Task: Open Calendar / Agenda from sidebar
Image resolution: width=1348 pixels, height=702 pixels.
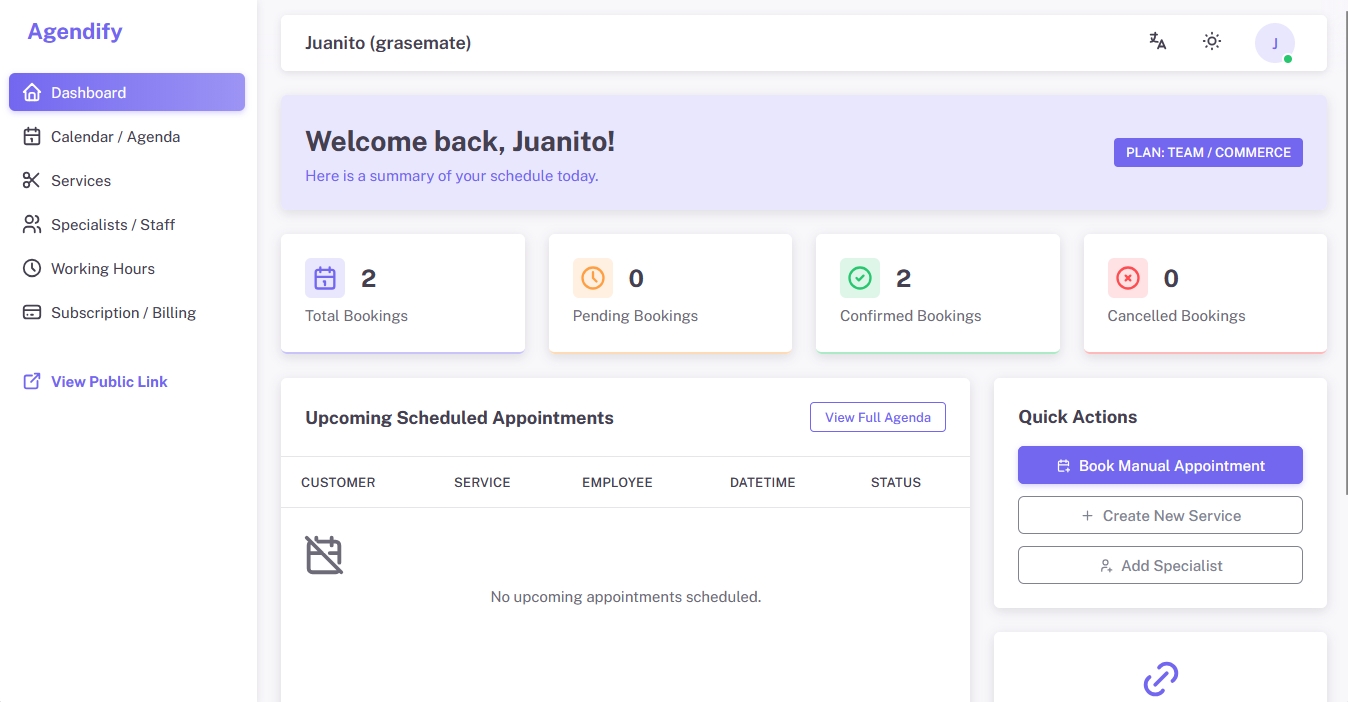Action: click(127, 136)
